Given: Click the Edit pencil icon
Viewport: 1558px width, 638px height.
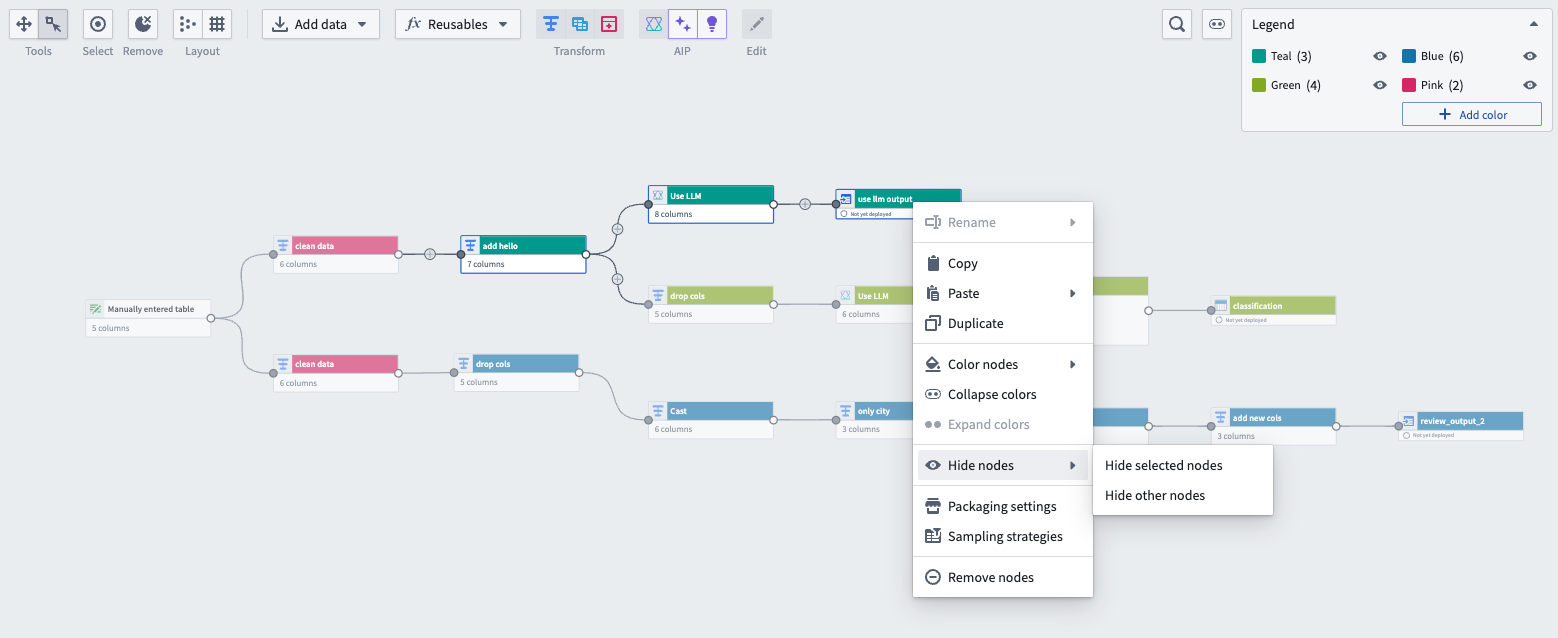Looking at the screenshot, I should [757, 24].
